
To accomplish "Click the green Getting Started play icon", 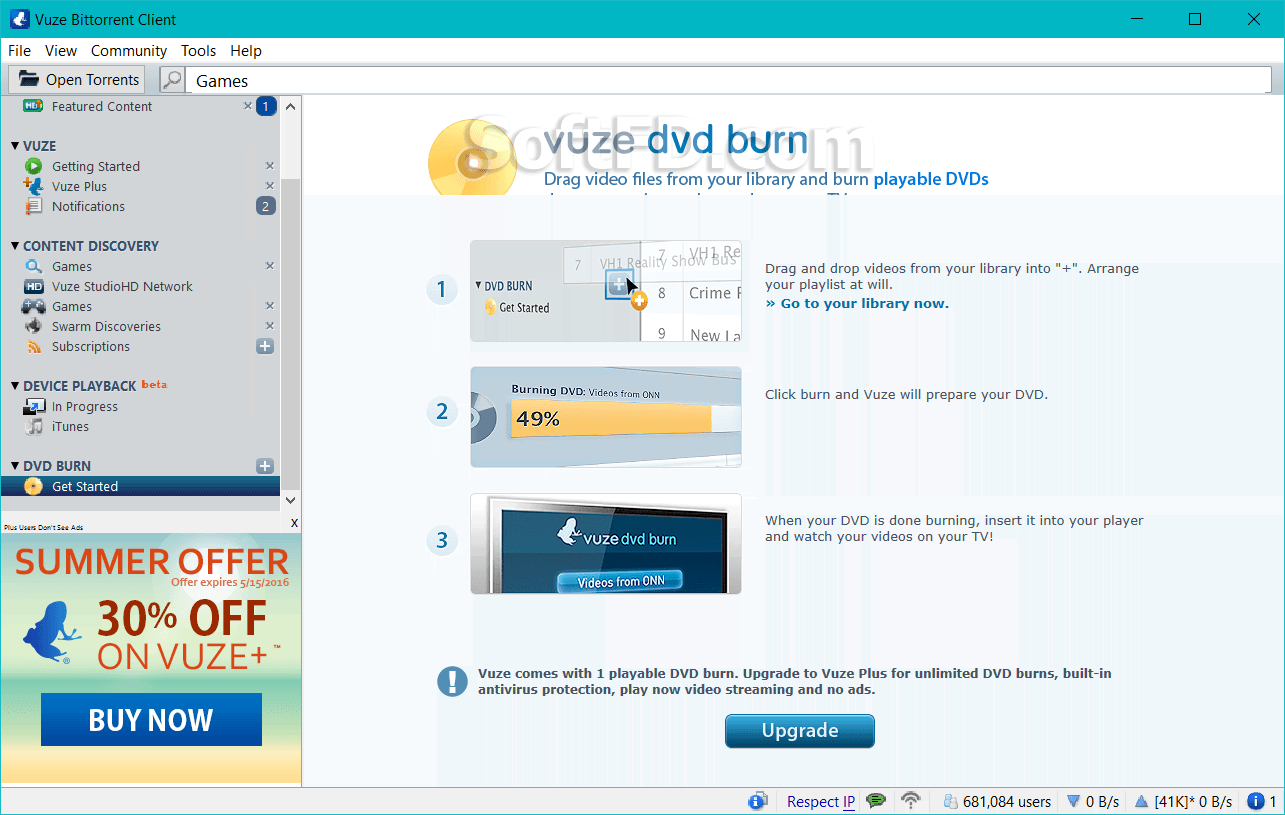I will (x=33, y=166).
